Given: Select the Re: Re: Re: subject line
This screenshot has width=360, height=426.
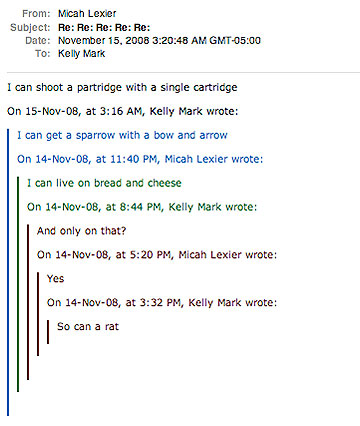Looking at the screenshot, I should [x=104, y=27].
